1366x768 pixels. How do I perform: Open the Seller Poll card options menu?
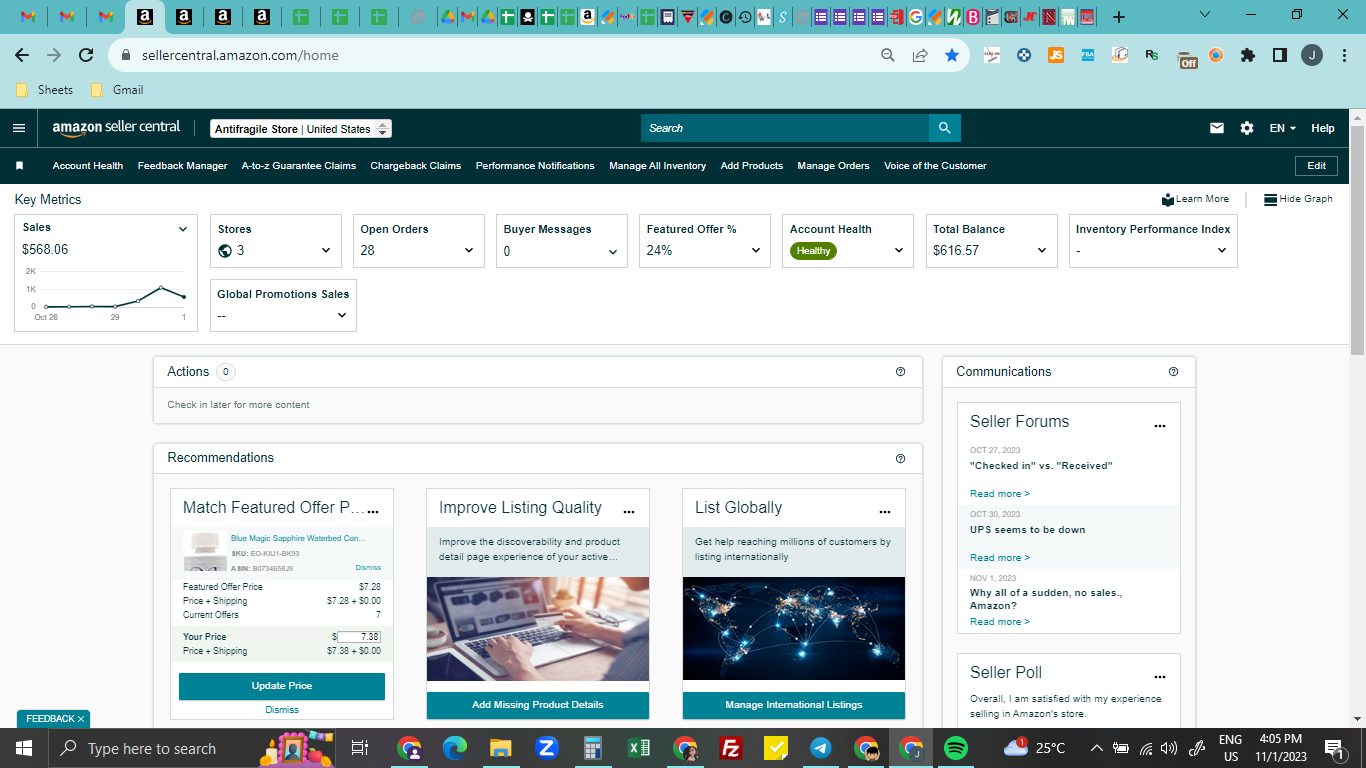point(1160,676)
